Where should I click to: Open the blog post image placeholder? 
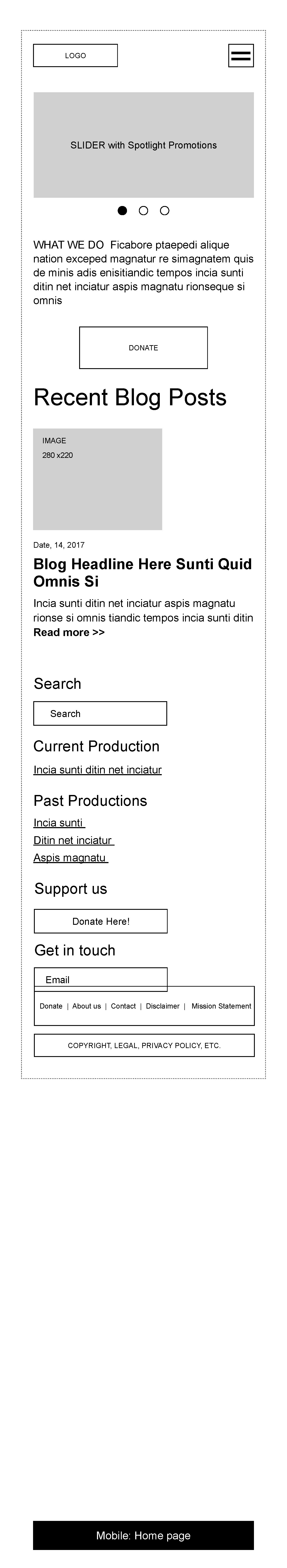[97, 479]
